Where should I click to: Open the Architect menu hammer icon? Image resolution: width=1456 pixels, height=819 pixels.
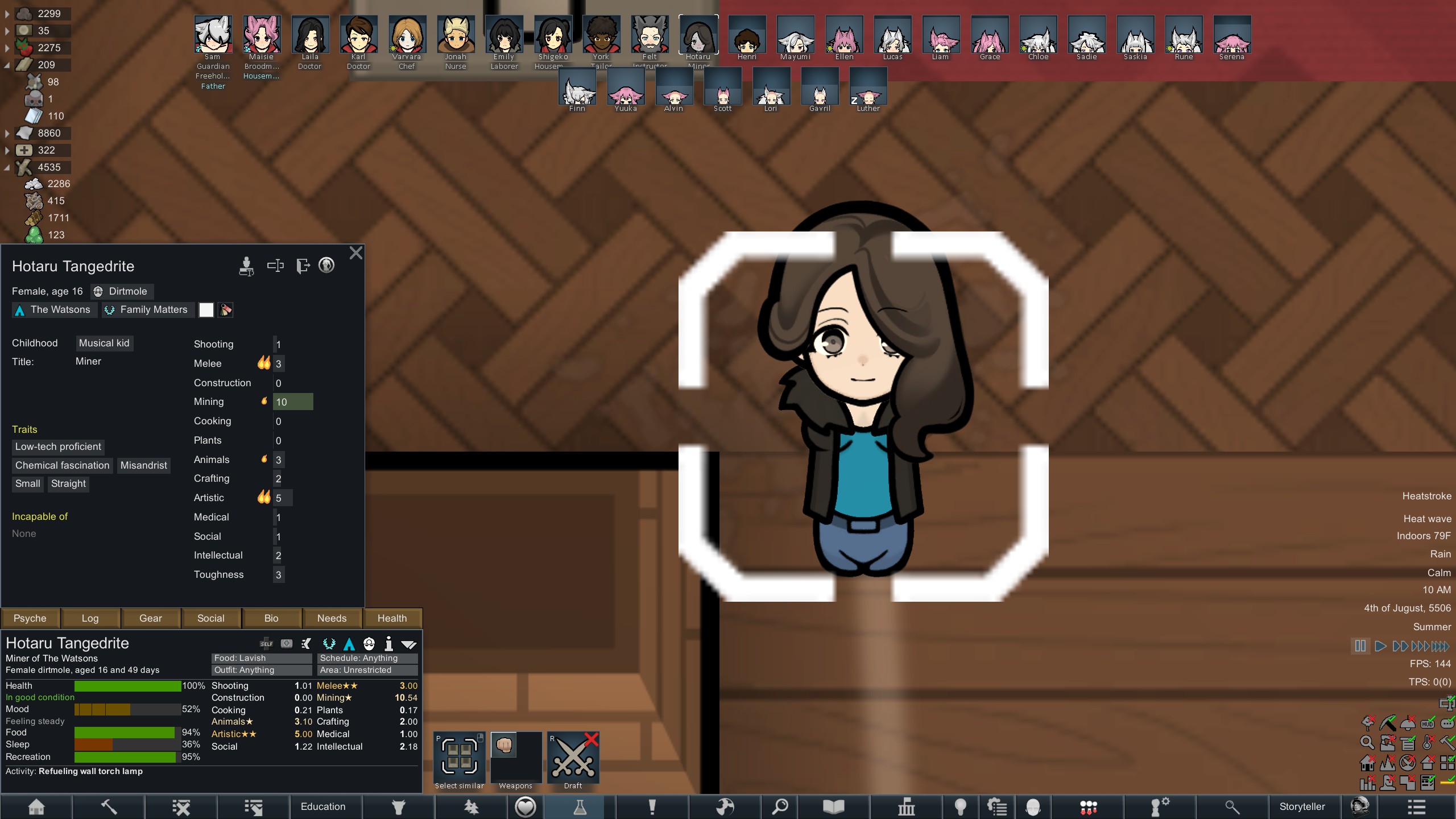point(109,806)
